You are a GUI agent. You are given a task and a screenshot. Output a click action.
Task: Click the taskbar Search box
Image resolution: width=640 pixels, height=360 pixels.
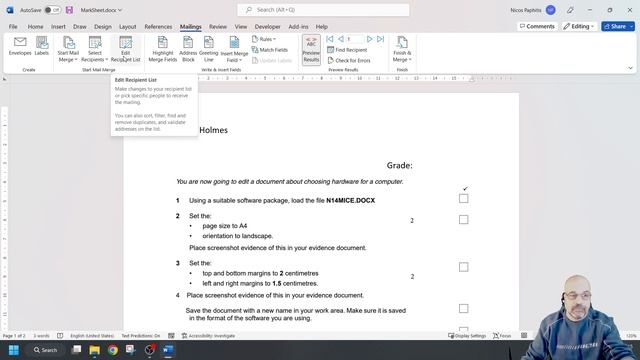pyautogui.click(x=45, y=350)
